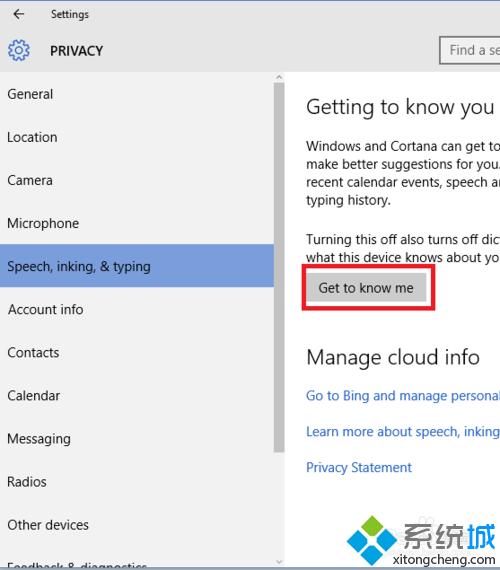The width and height of the screenshot is (500, 570).
Task: Select Speech, inking, & typing
Action: (137, 266)
